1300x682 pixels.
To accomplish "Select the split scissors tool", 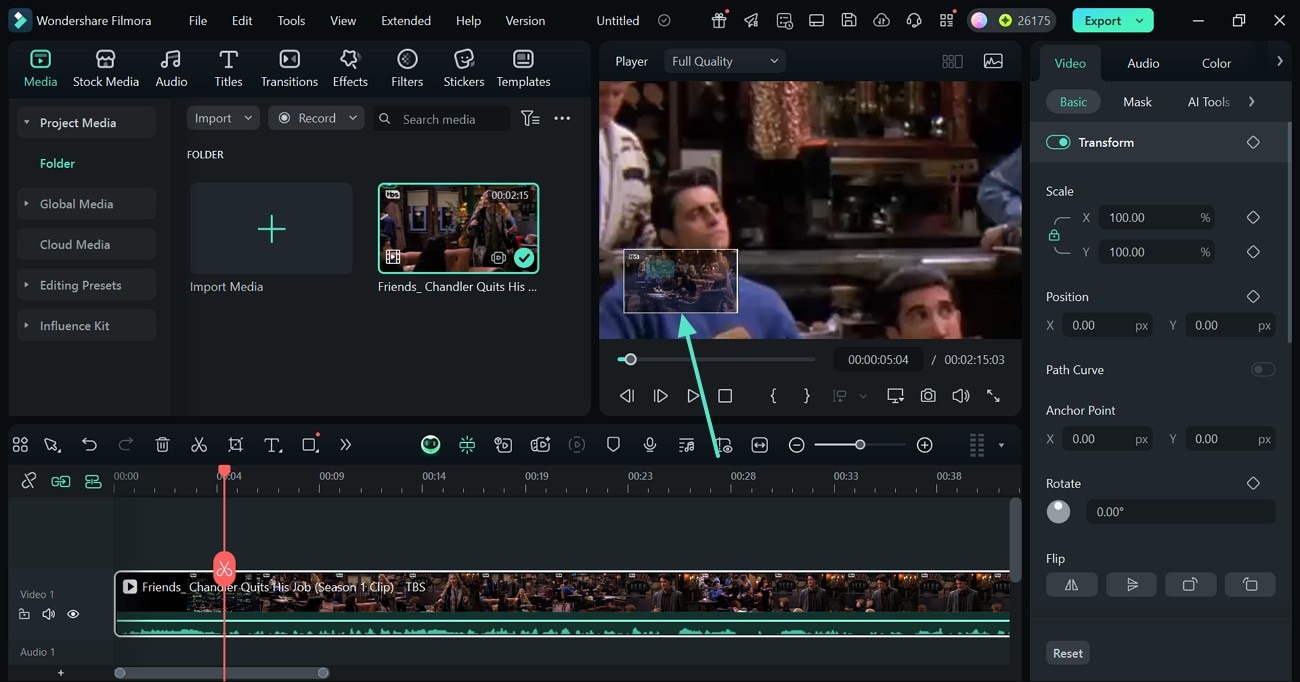I will pyautogui.click(x=199, y=444).
